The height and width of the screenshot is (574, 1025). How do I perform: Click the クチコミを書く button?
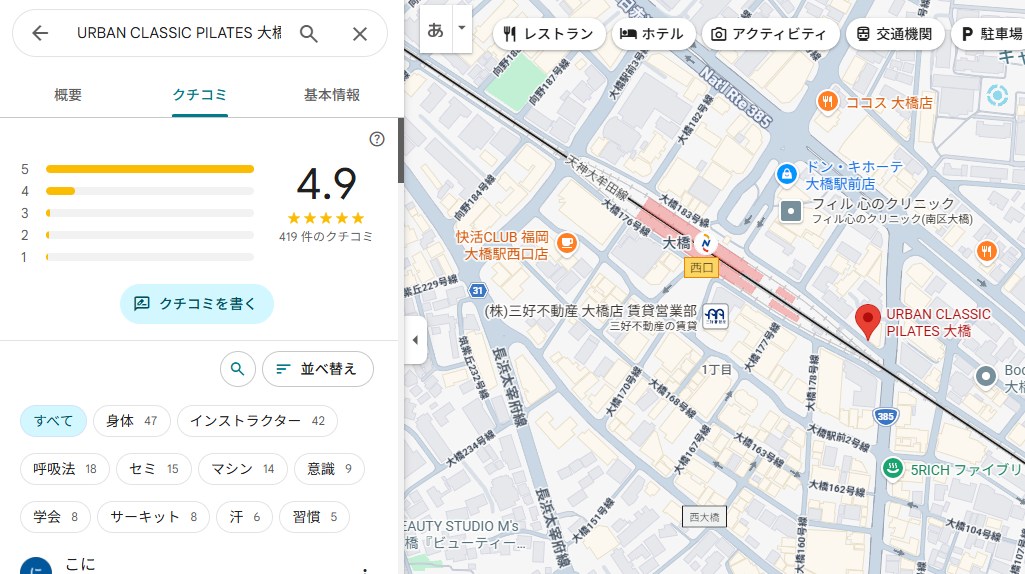196,304
